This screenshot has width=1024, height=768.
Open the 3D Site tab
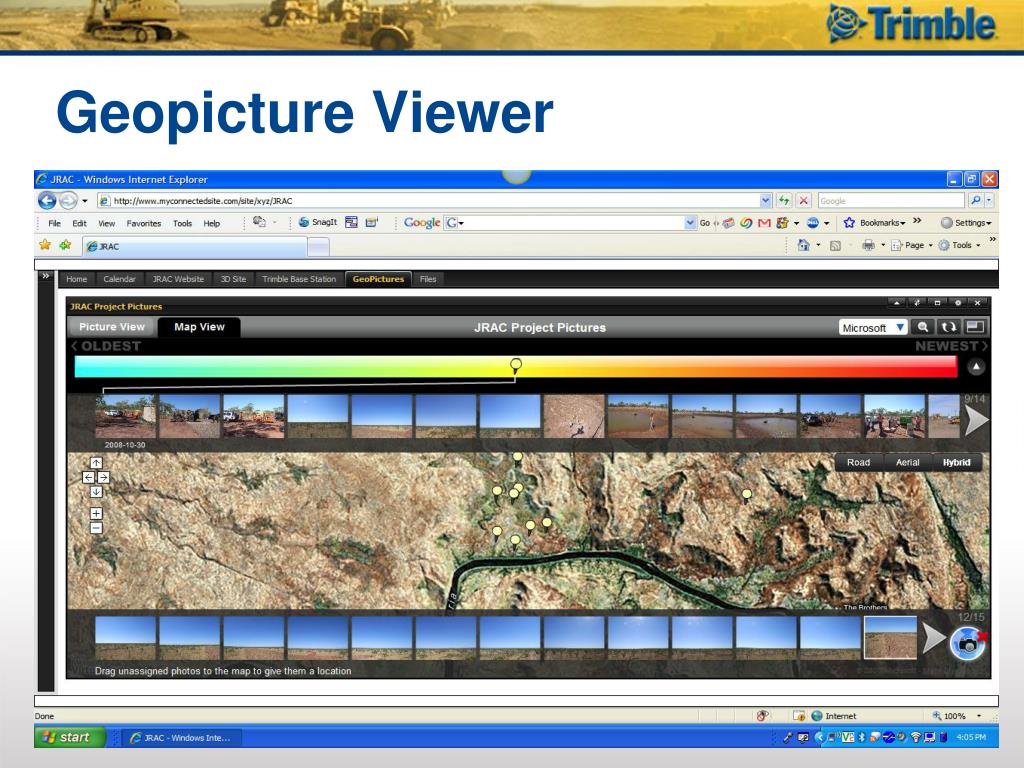coord(233,279)
